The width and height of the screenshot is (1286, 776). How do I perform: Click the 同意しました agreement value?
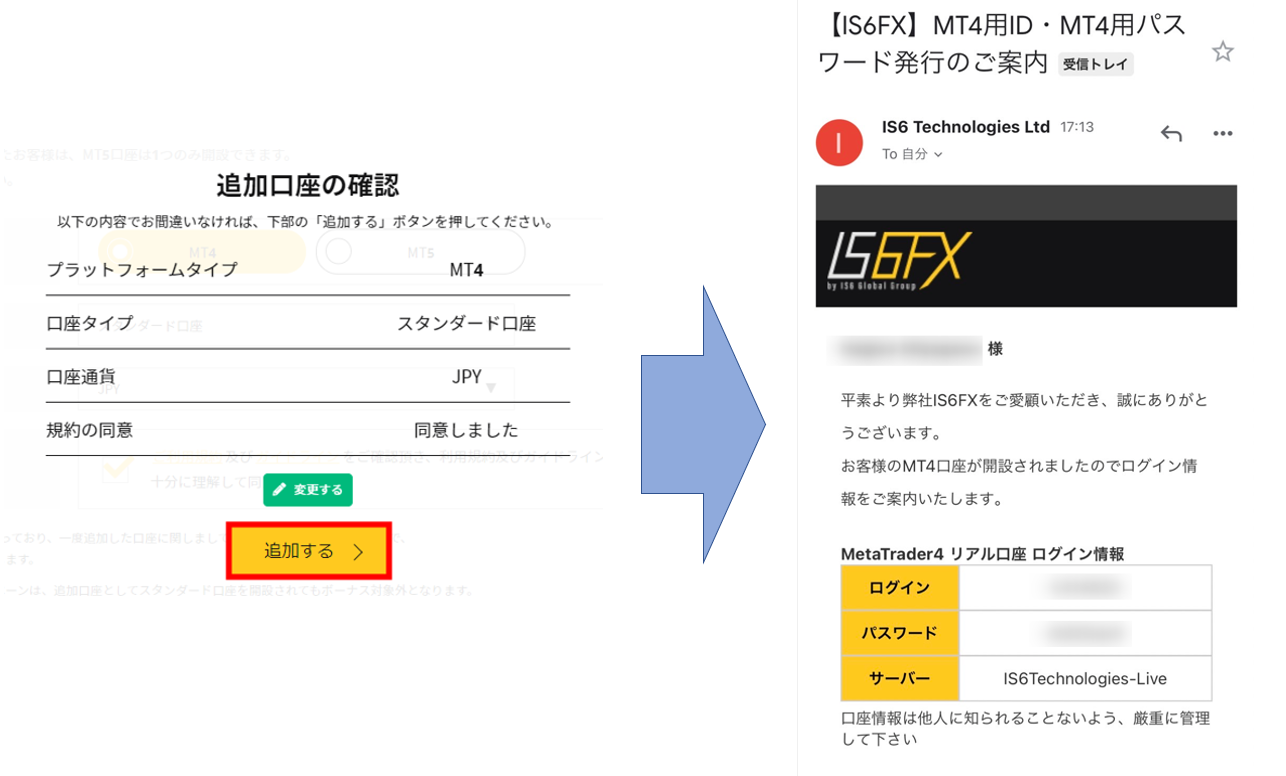[466, 431]
